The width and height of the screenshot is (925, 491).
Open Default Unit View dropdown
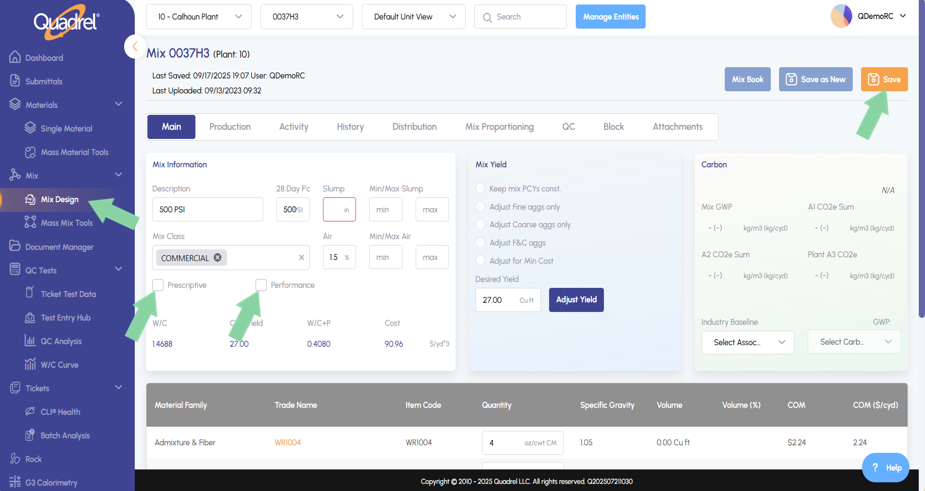pos(414,17)
